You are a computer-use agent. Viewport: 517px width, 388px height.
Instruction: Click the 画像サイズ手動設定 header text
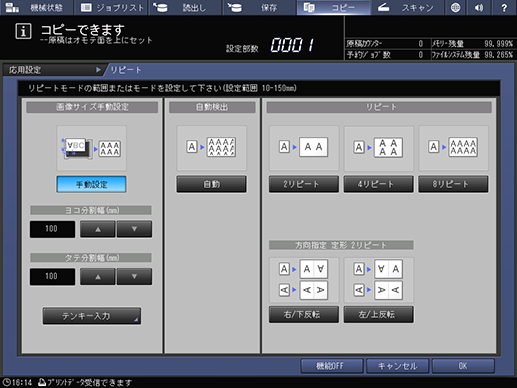(x=92, y=107)
